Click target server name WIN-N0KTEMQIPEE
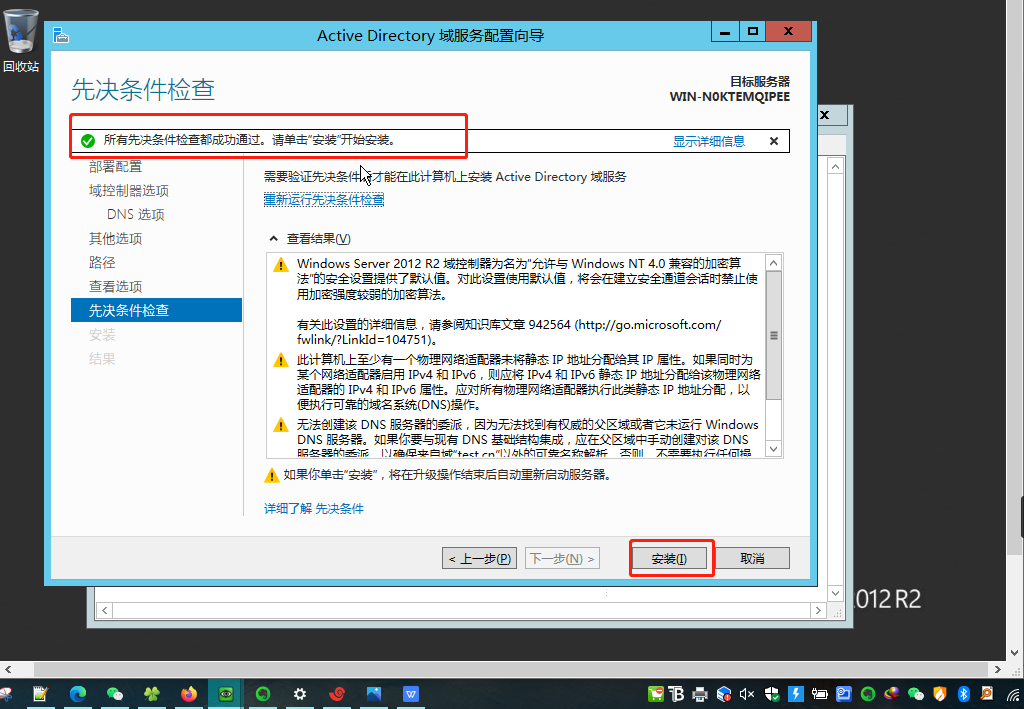Image resolution: width=1024 pixels, height=709 pixels. pyautogui.click(x=729, y=97)
